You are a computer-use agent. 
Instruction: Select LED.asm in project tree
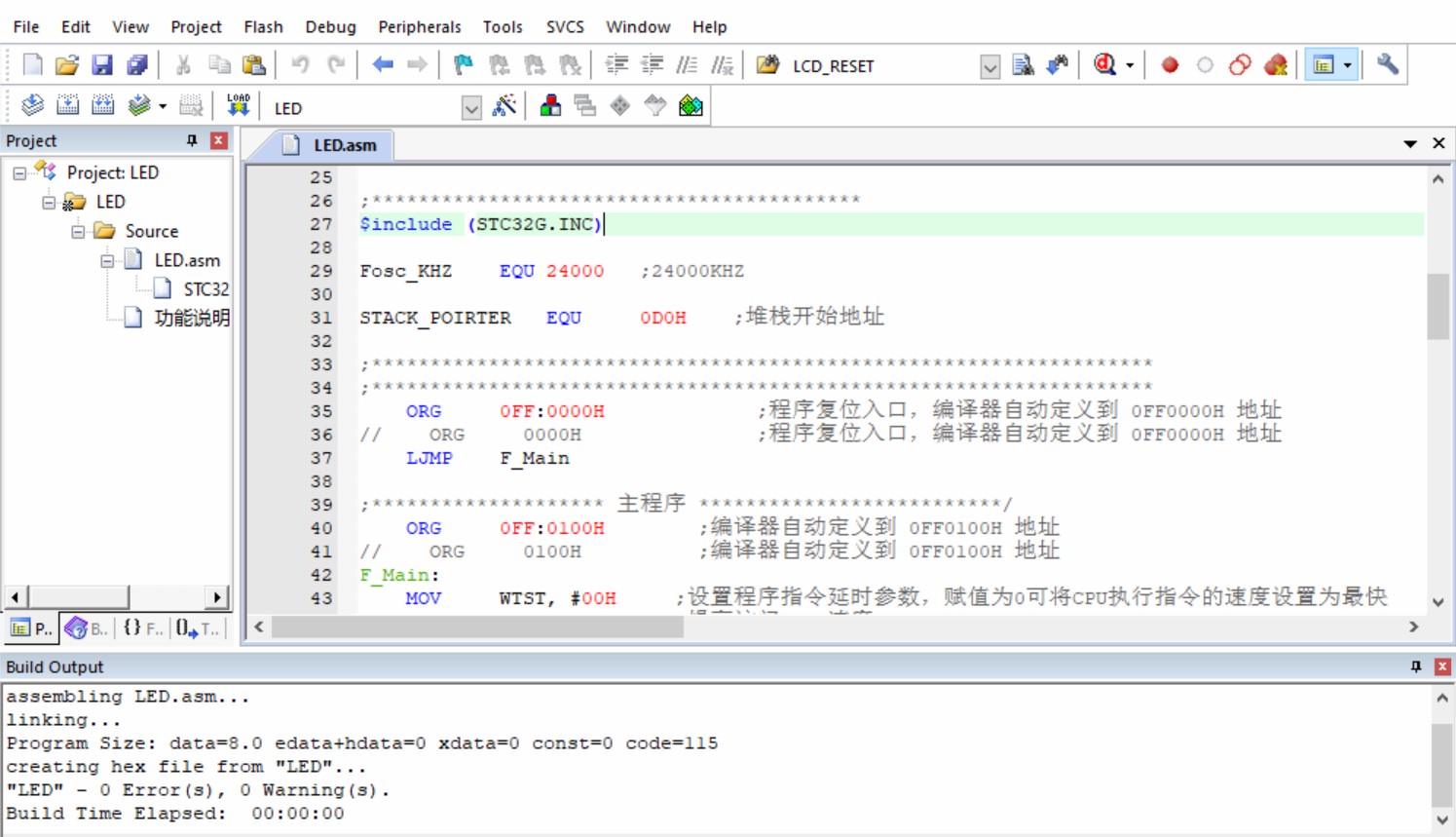point(187,260)
